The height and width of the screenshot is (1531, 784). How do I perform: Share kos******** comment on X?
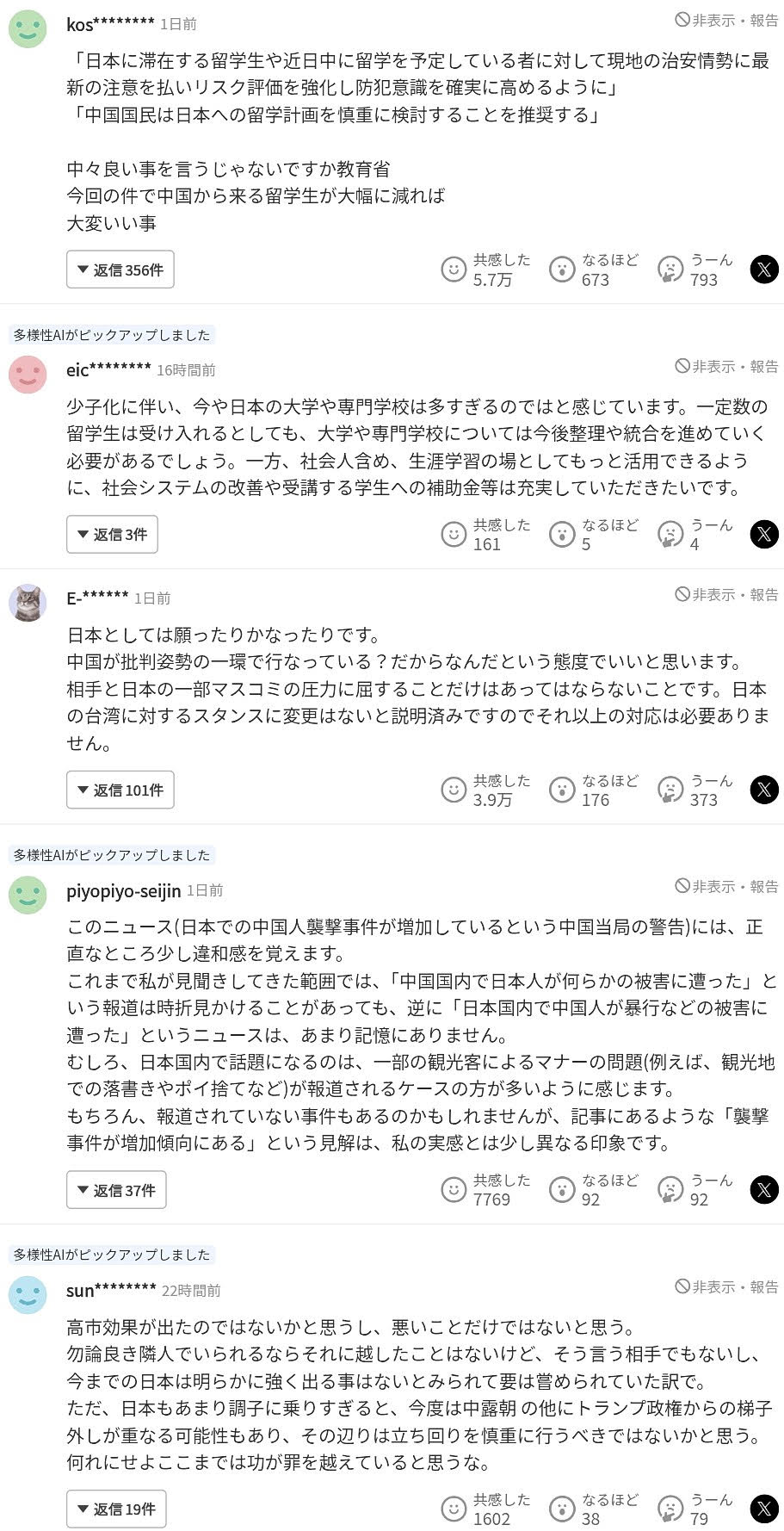point(764,270)
